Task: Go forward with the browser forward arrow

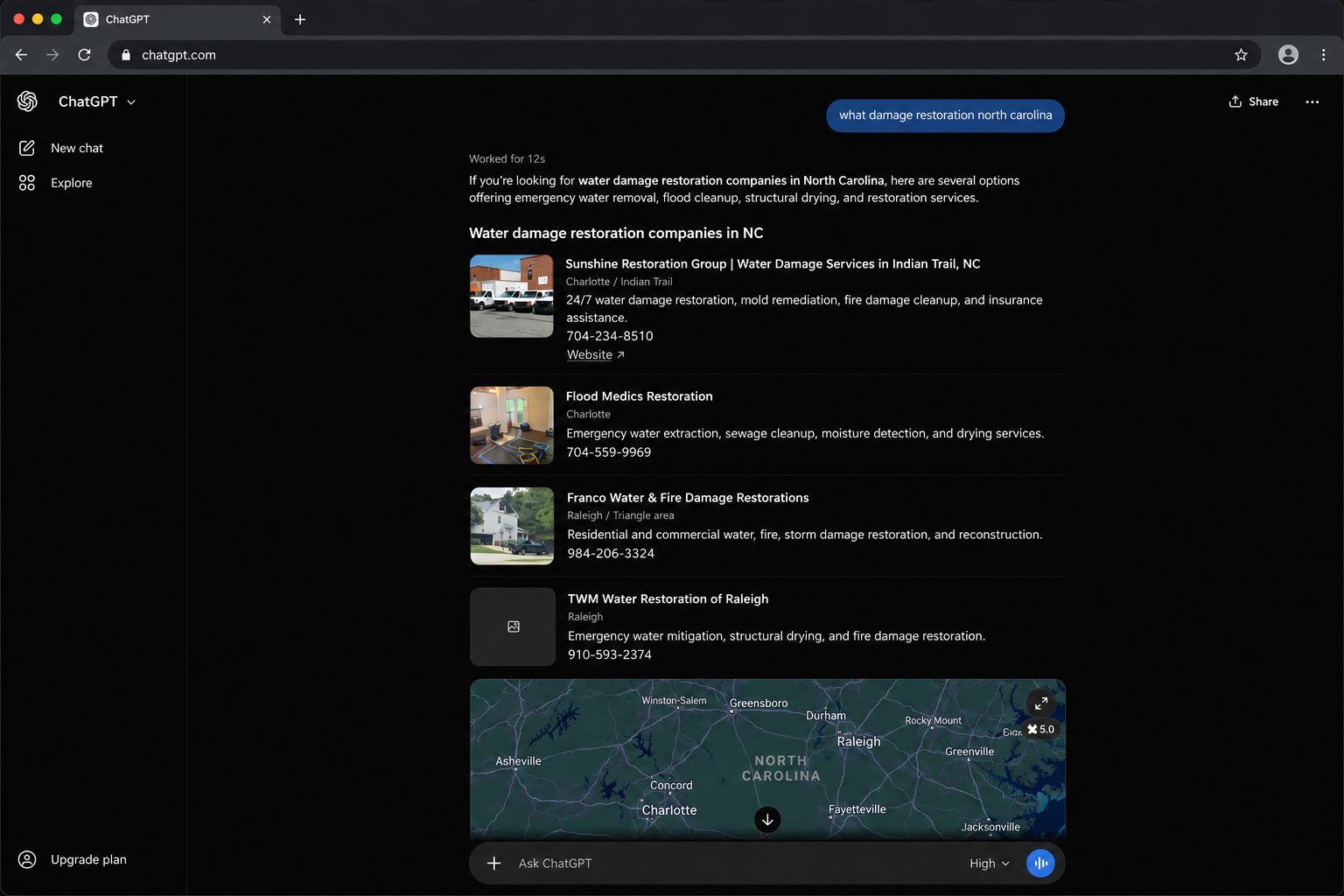Action: pyautogui.click(x=52, y=54)
